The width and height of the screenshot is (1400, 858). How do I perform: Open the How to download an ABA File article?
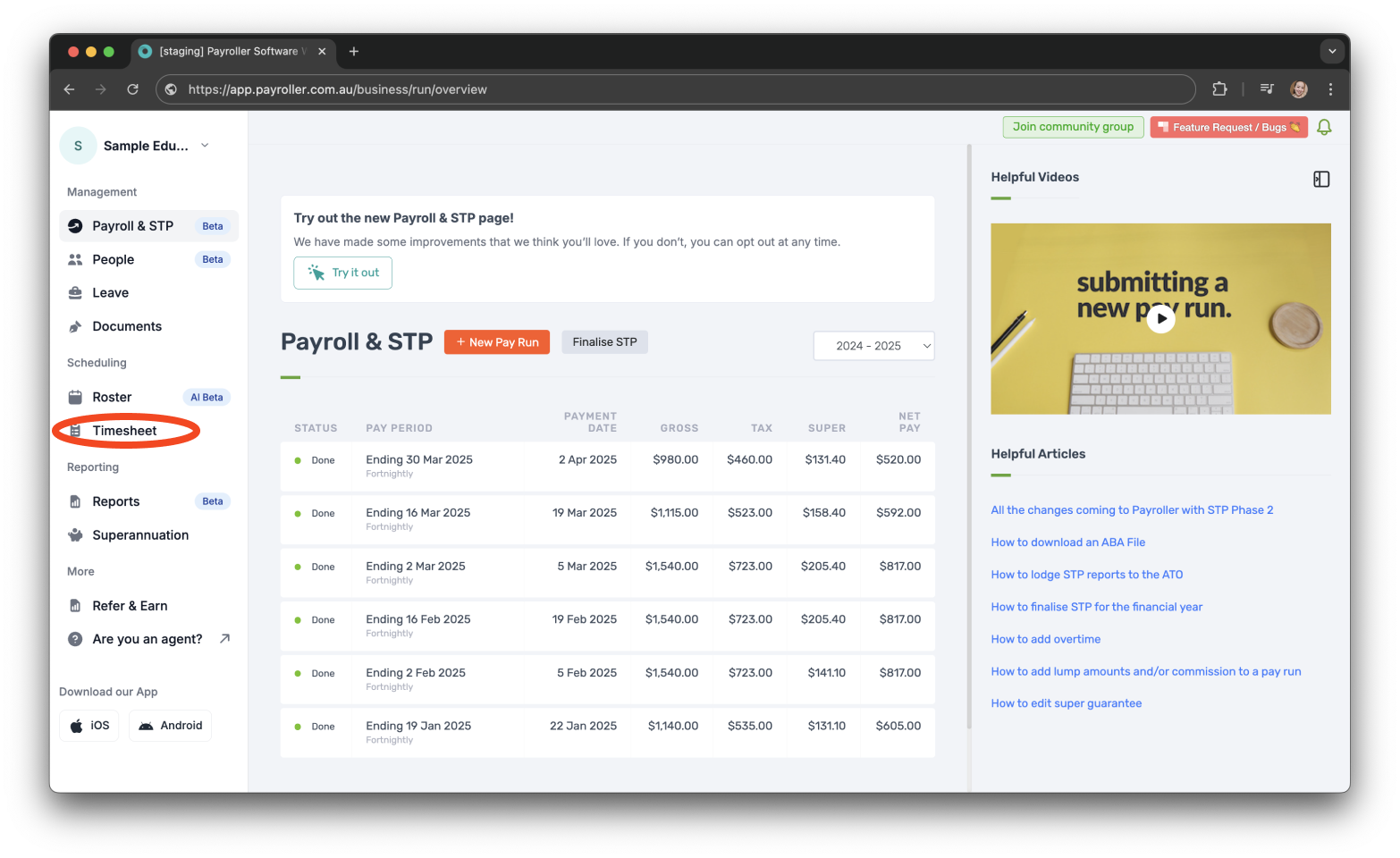[x=1067, y=543]
